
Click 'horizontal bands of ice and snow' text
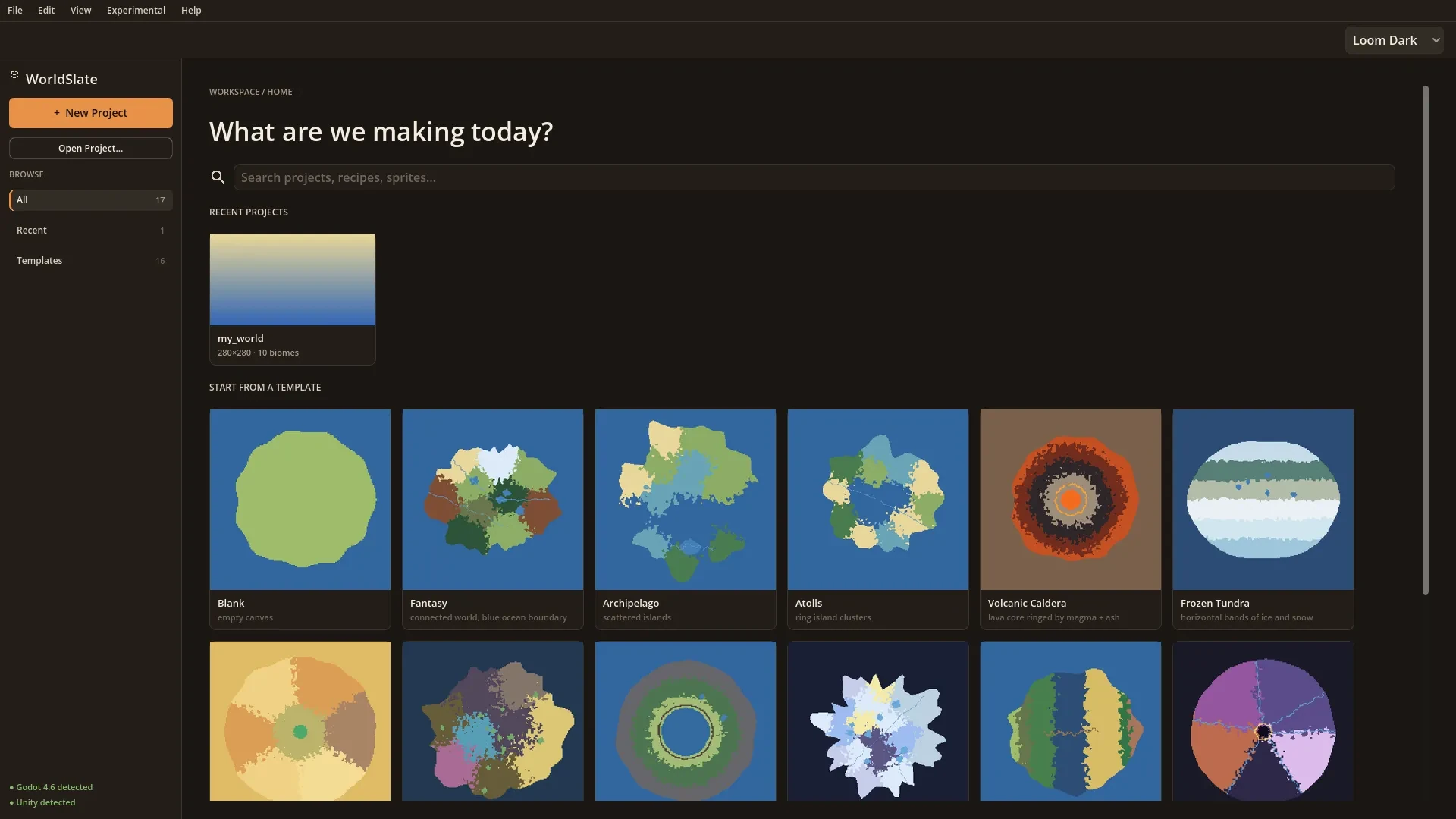[1247, 617]
